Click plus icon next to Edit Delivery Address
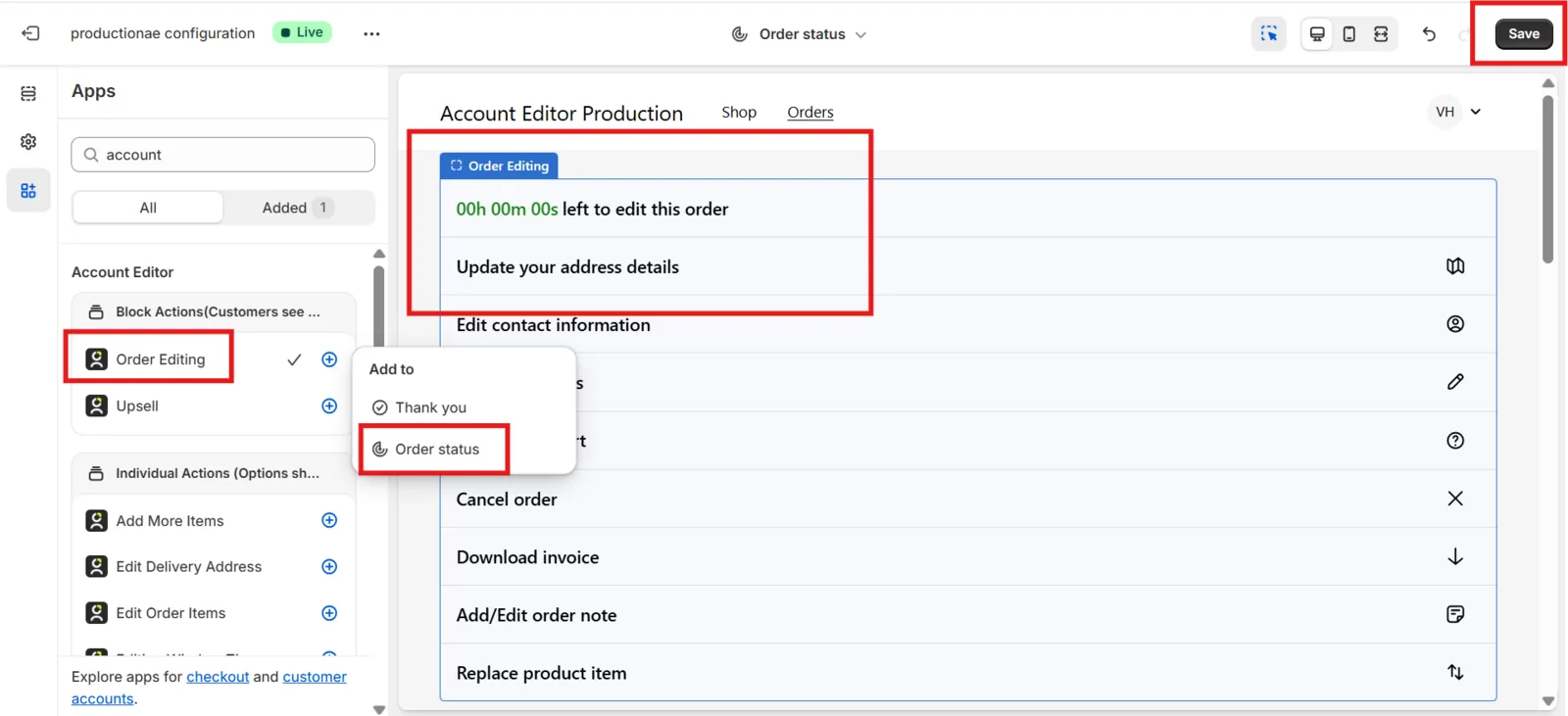The image size is (1568, 716). click(329, 566)
